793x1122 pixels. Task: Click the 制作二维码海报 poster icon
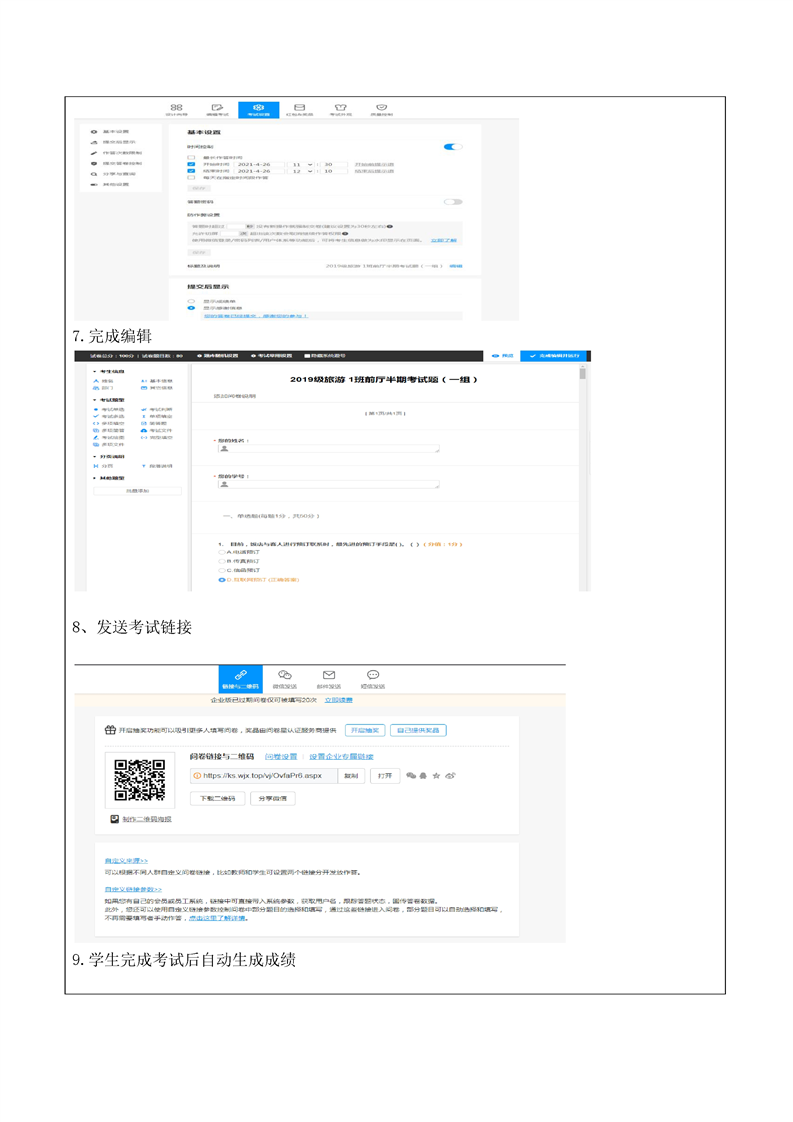115,819
